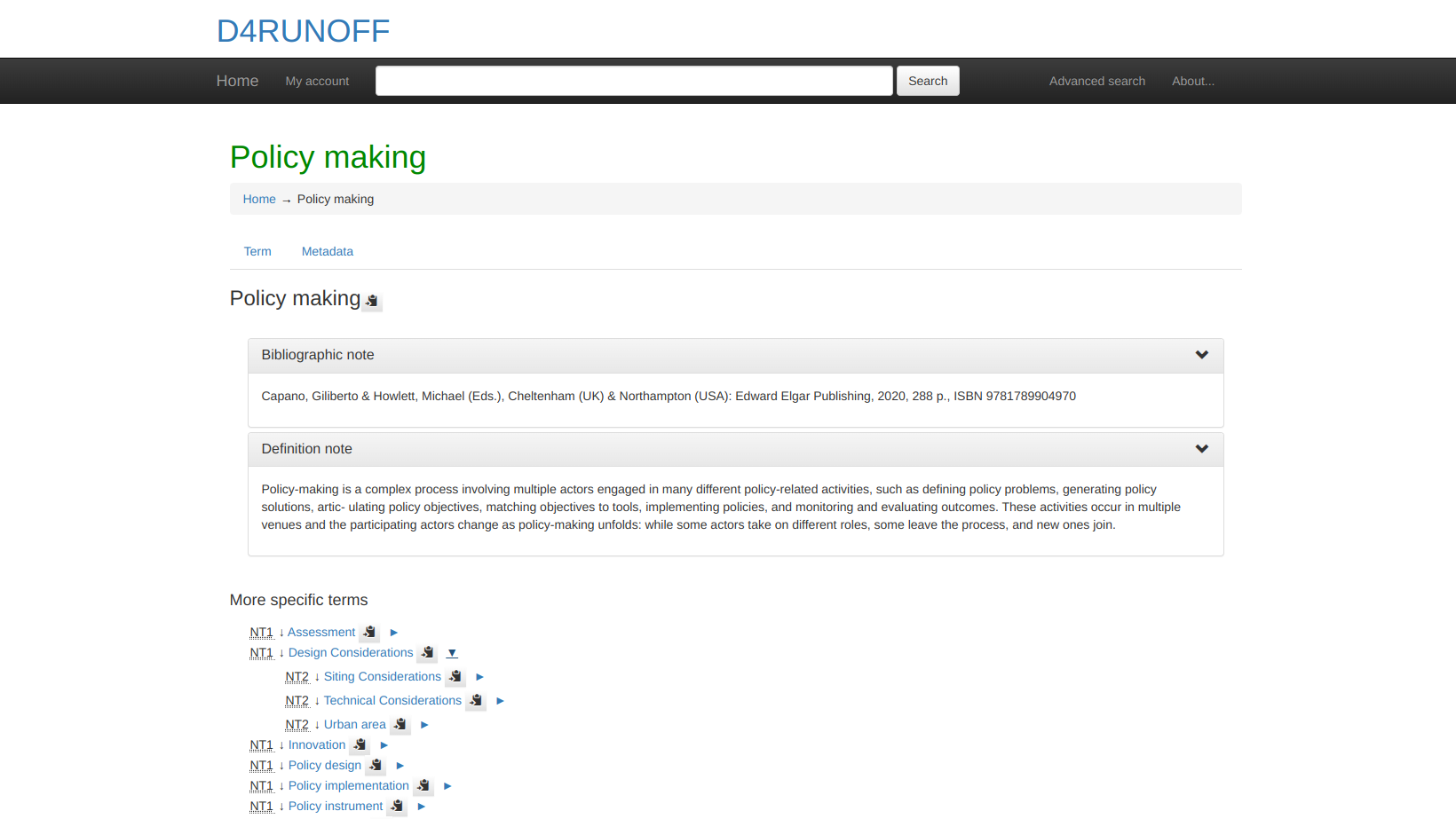This screenshot has height=819, width=1456.
Task: Copy the Innovation term using clipboard icon
Action: pyautogui.click(x=360, y=745)
